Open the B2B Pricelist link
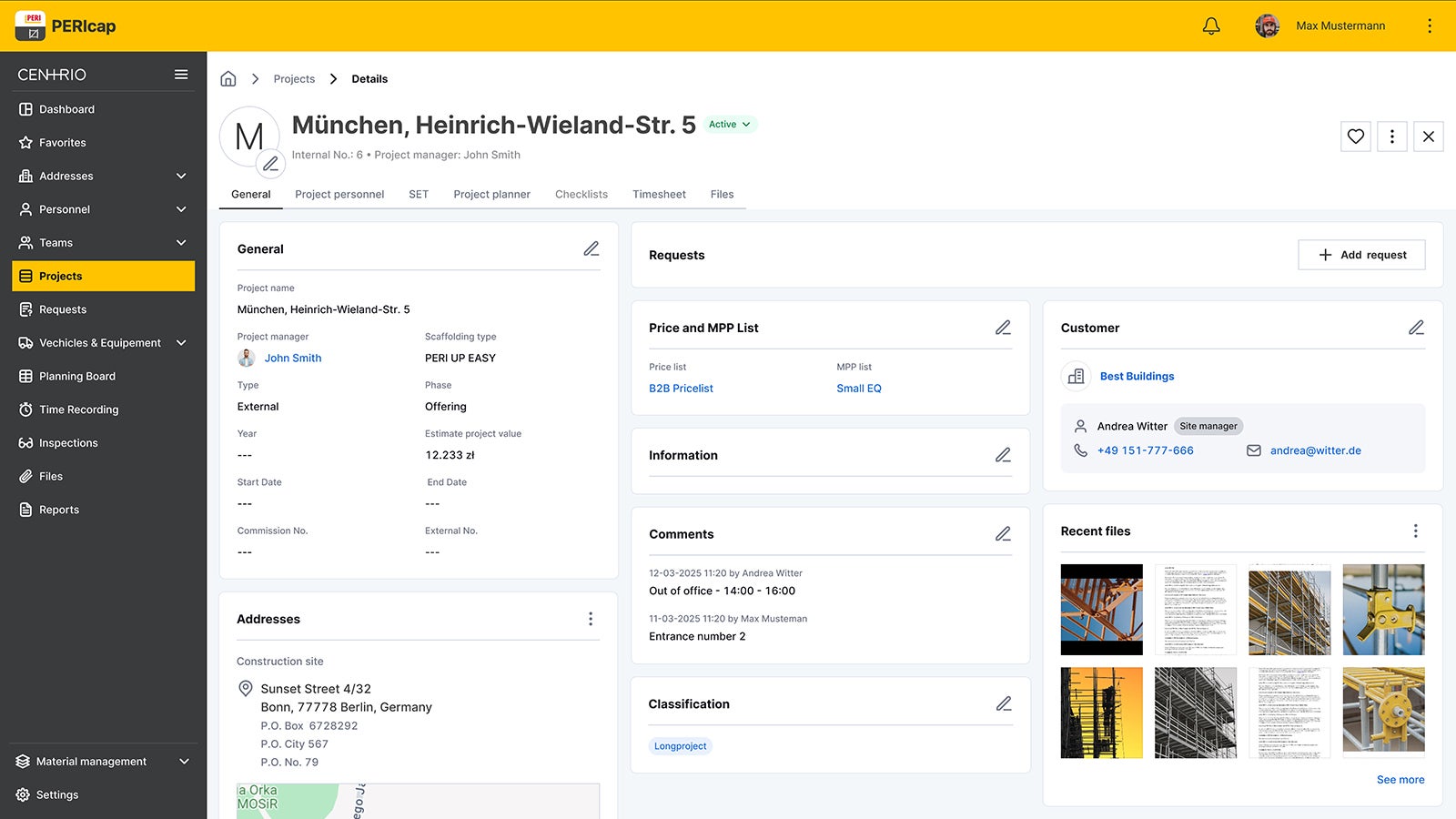Screen dimensions: 1456x819 [681, 388]
